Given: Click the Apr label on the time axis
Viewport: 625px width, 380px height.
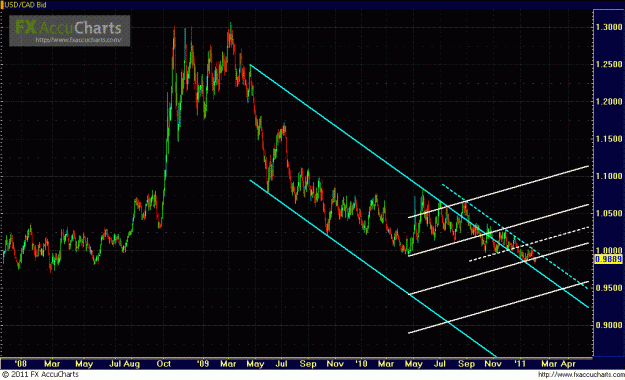Looking at the screenshot, I should coord(568,364).
